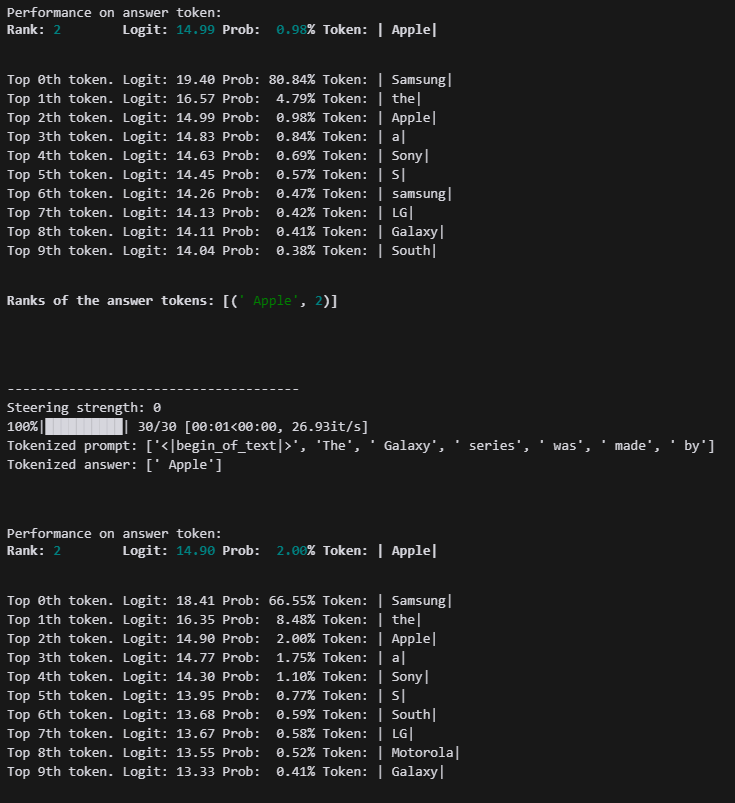Click the LG token in the 13.67 row
735x803 pixels.
click(x=400, y=733)
